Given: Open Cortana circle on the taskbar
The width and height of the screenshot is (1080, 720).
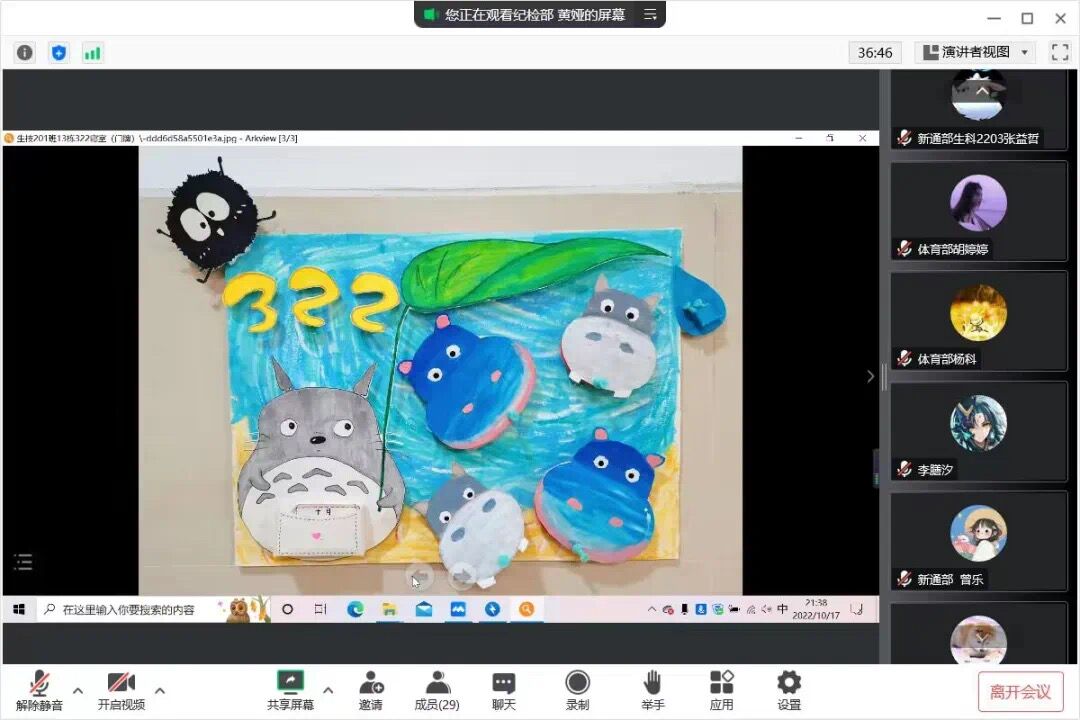Looking at the screenshot, I should coord(288,610).
